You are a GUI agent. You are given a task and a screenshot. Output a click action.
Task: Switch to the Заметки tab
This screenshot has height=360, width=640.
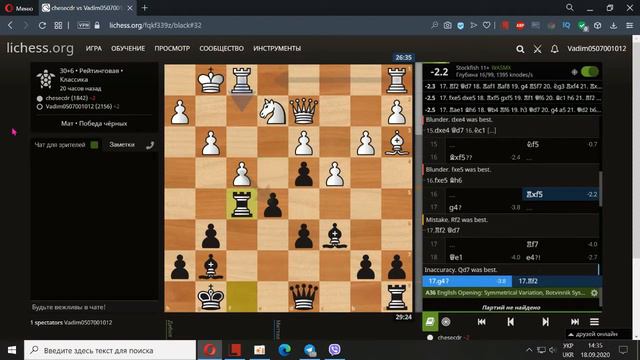122,144
